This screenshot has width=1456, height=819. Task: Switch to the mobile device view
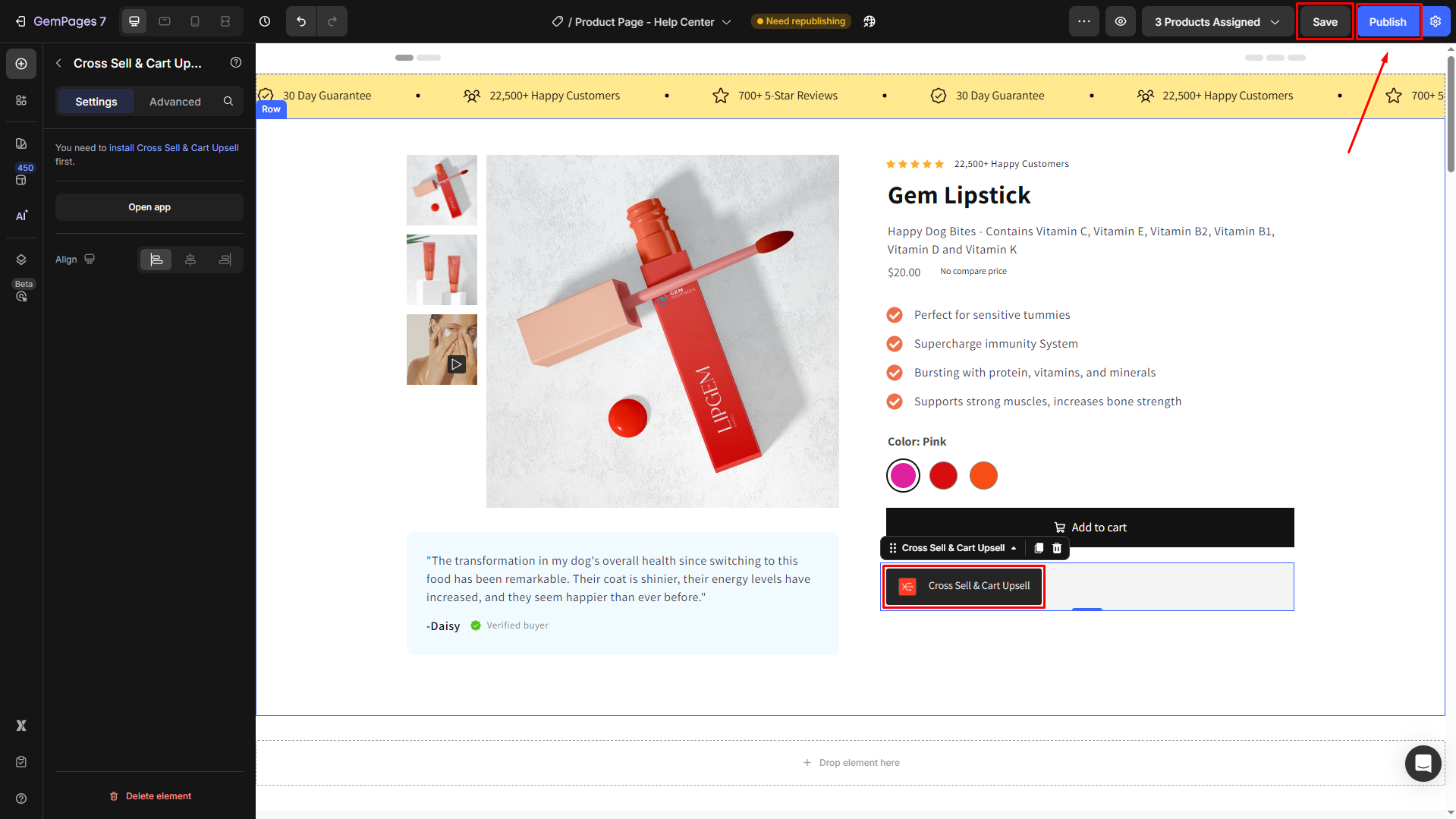click(x=195, y=21)
